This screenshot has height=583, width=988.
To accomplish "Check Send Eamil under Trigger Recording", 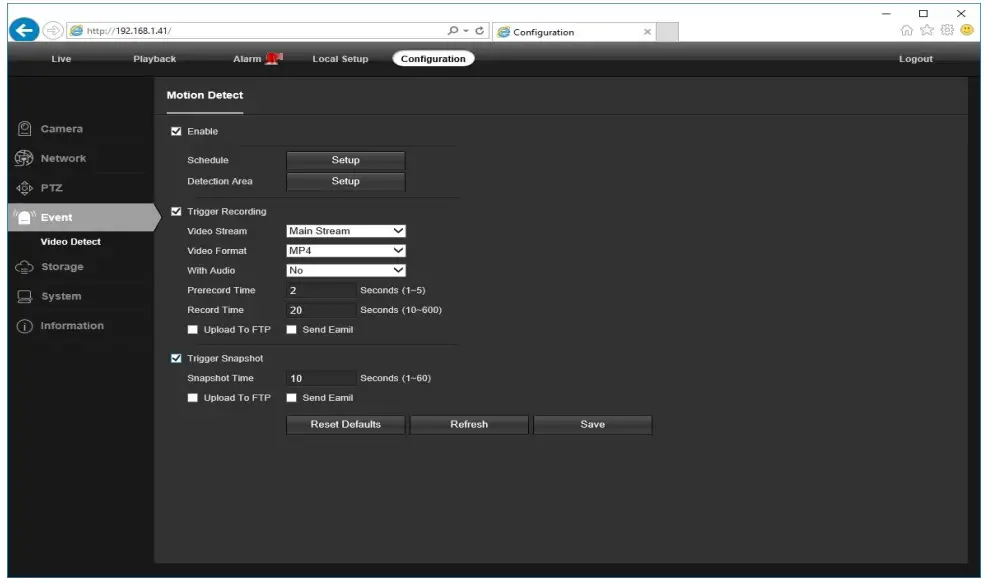I will (x=291, y=330).
